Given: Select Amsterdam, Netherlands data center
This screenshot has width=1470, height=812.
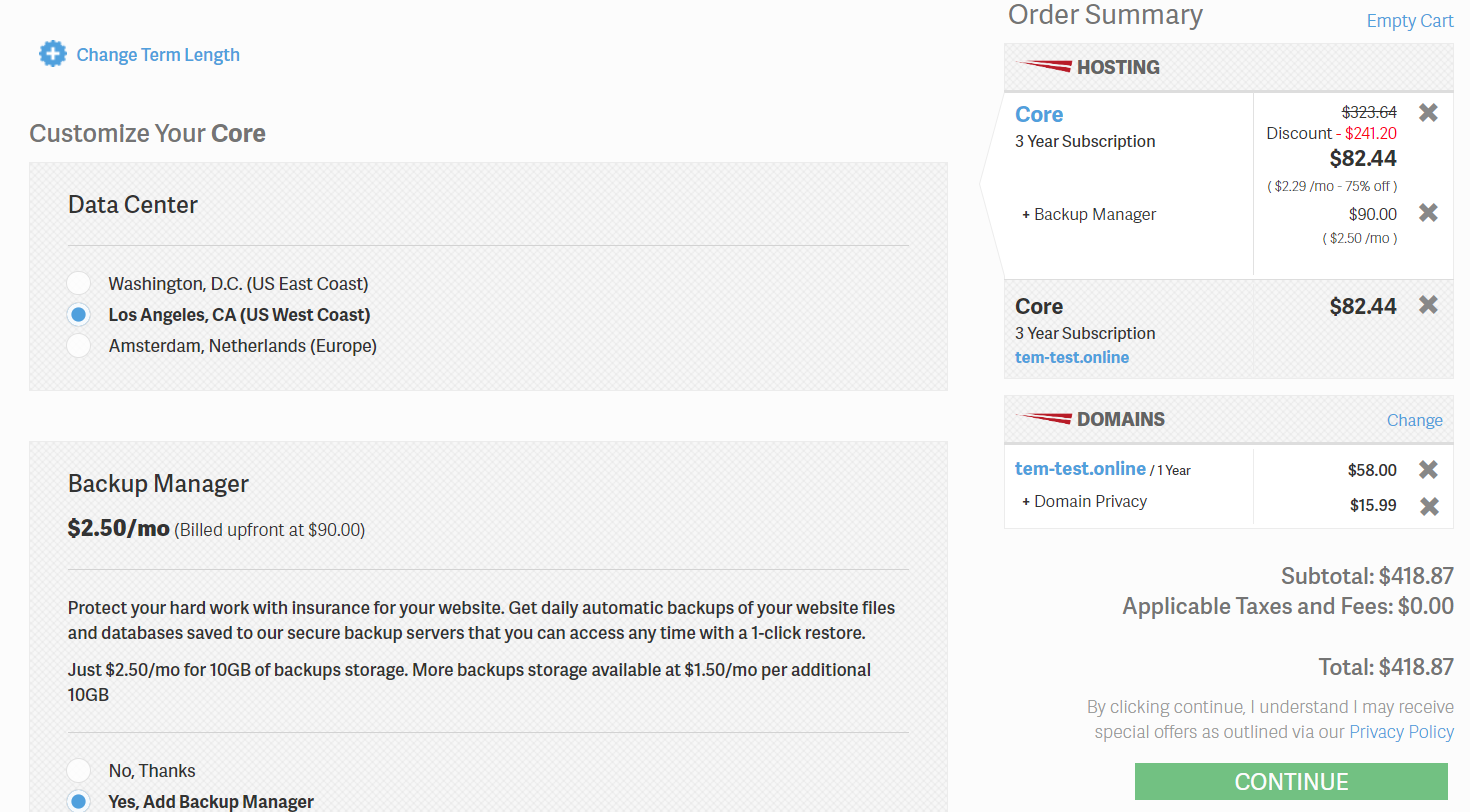Looking at the screenshot, I should (x=79, y=346).
